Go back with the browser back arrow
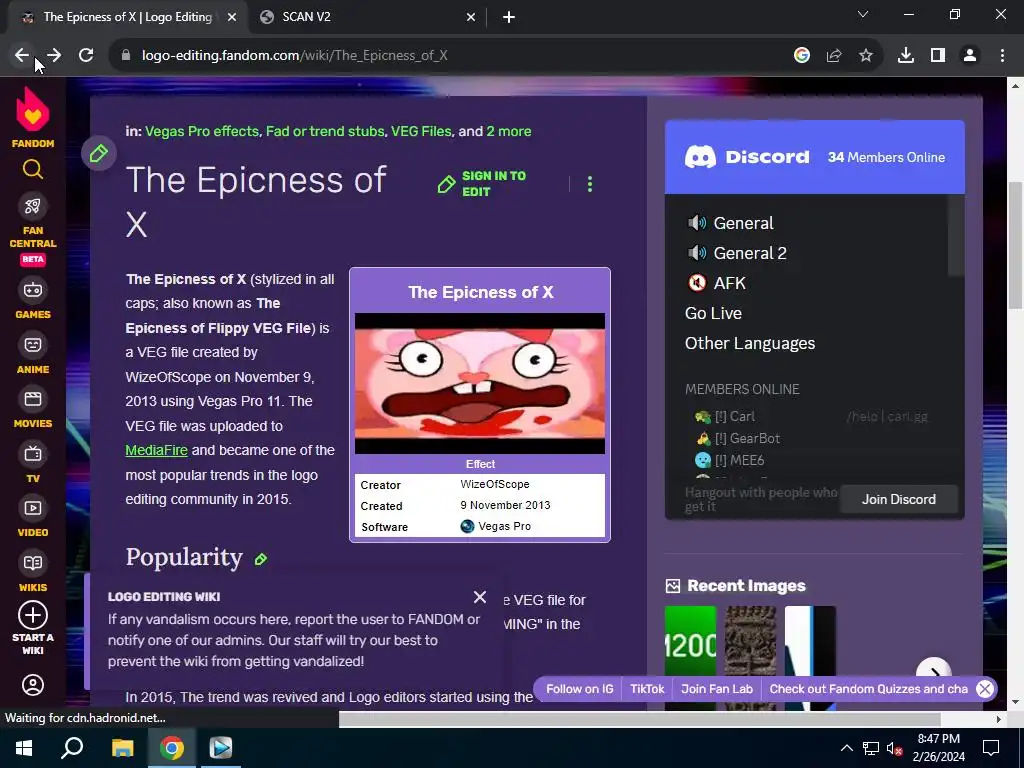Image resolution: width=1024 pixels, height=768 pixels. click(x=22, y=56)
